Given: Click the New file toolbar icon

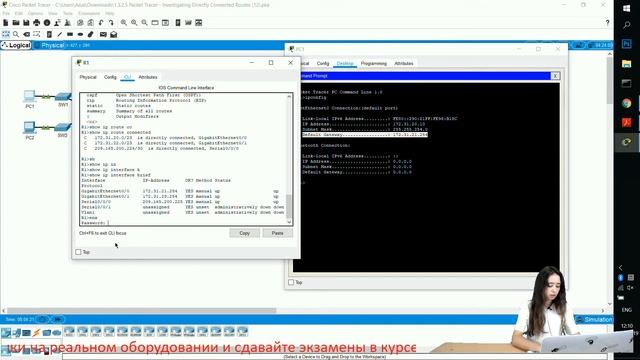Looking at the screenshot, I should click(x=6, y=23).
